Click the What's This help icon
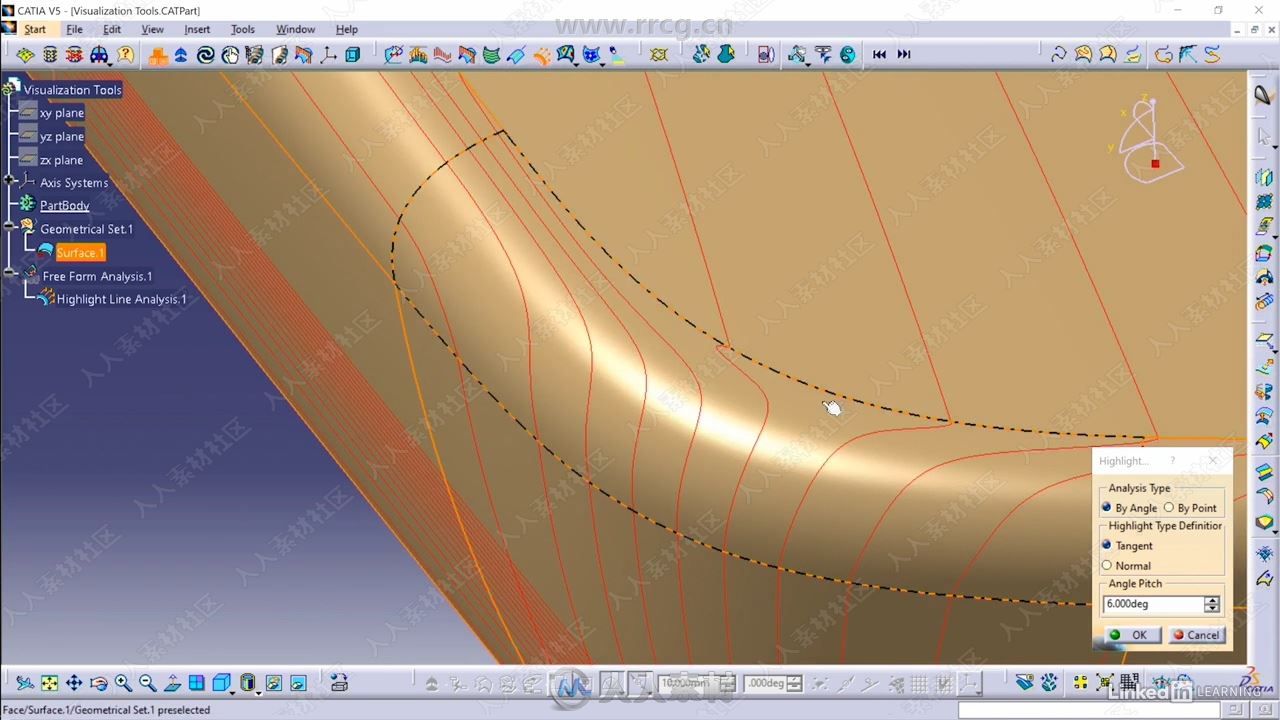1280x720 pixels. (126, 54)
